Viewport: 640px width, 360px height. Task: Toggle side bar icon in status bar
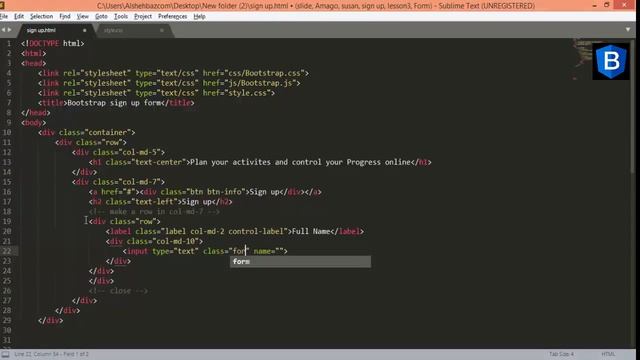pos(5,354)
